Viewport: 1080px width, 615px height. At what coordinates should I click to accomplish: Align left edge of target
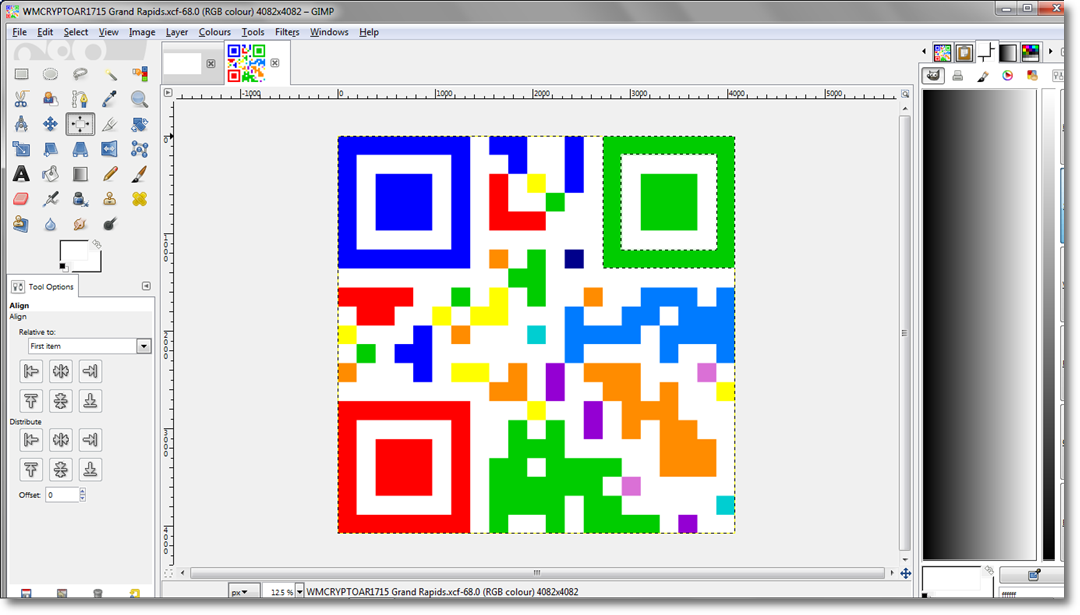pyautogui.click(x=31, y=371)
